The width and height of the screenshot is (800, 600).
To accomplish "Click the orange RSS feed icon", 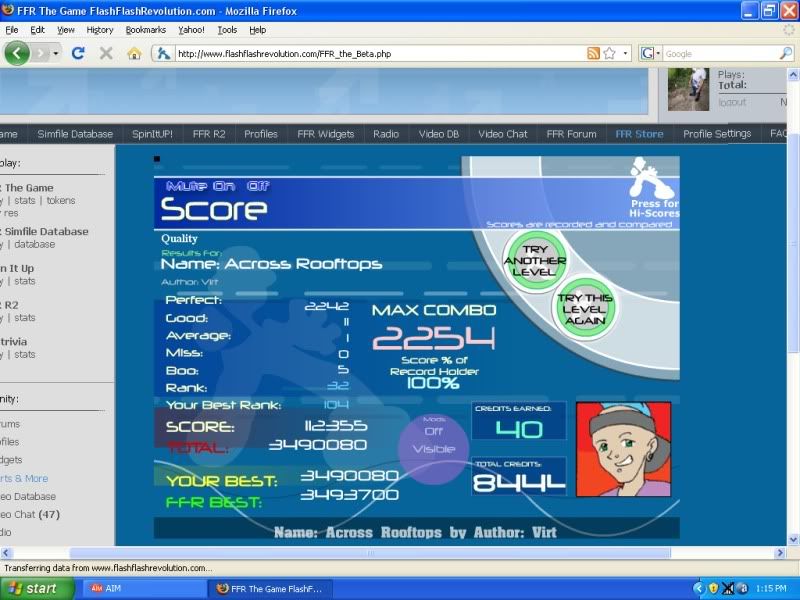I will coord(593,53).
